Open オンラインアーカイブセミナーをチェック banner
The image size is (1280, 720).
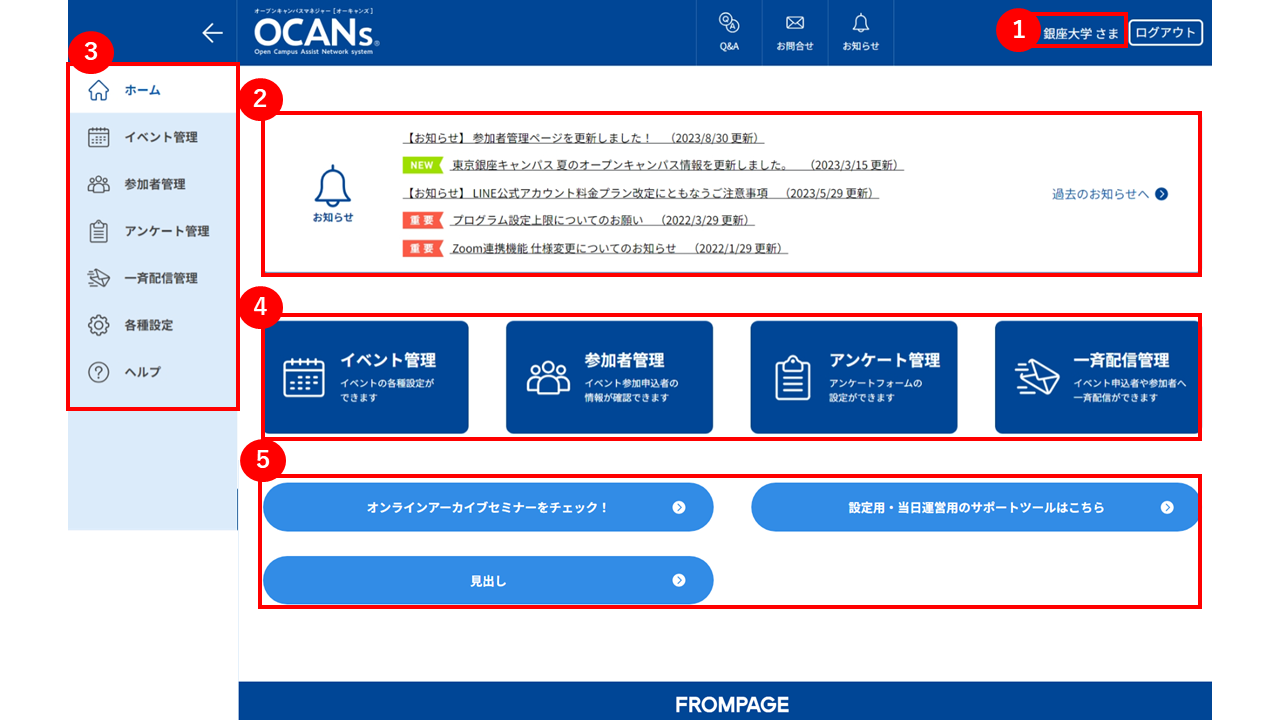coord(488,507)
